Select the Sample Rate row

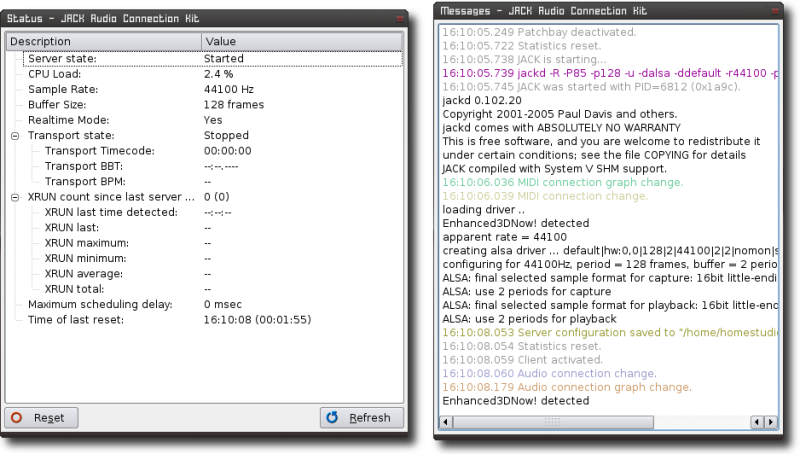pyautogui.click(x=213, y=89)
